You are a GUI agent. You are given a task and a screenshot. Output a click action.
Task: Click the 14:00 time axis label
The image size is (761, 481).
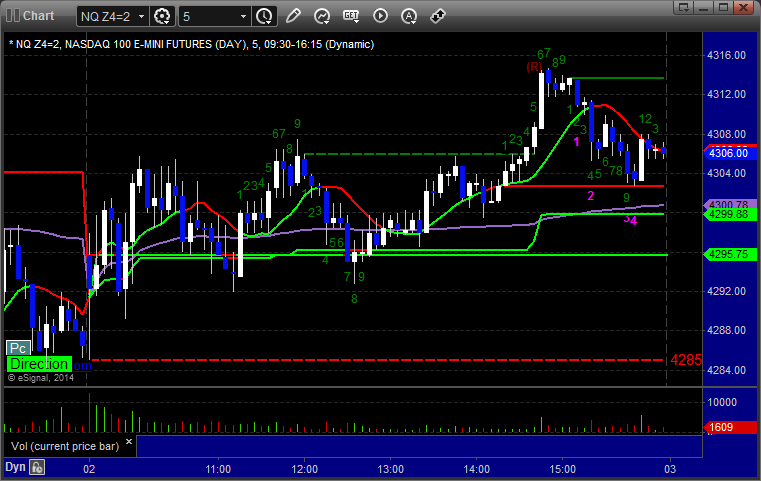click(477, 469)
